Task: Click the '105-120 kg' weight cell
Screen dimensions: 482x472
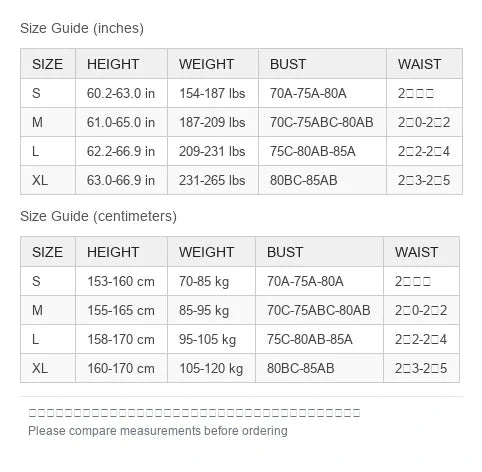Action: 211,368
